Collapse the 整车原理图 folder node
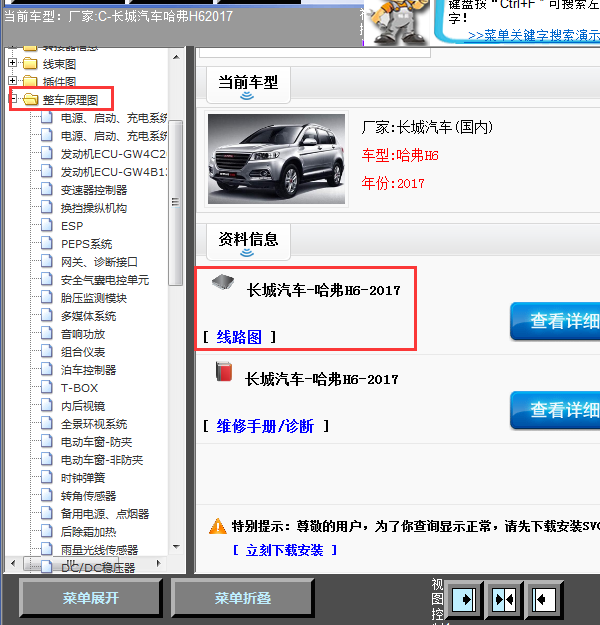 13,98
